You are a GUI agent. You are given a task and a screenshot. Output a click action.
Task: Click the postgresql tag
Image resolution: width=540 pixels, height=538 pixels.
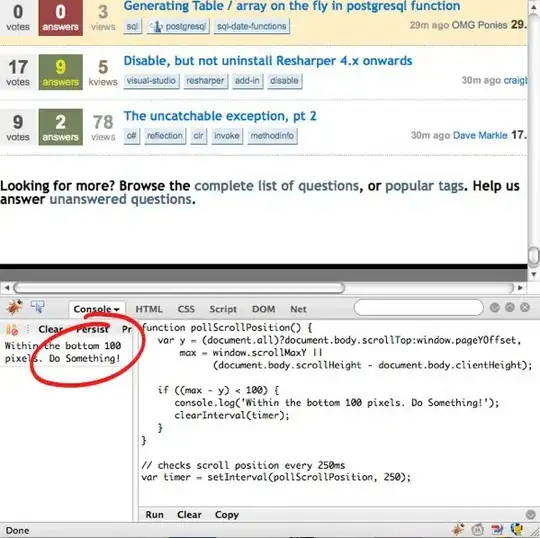178,26
